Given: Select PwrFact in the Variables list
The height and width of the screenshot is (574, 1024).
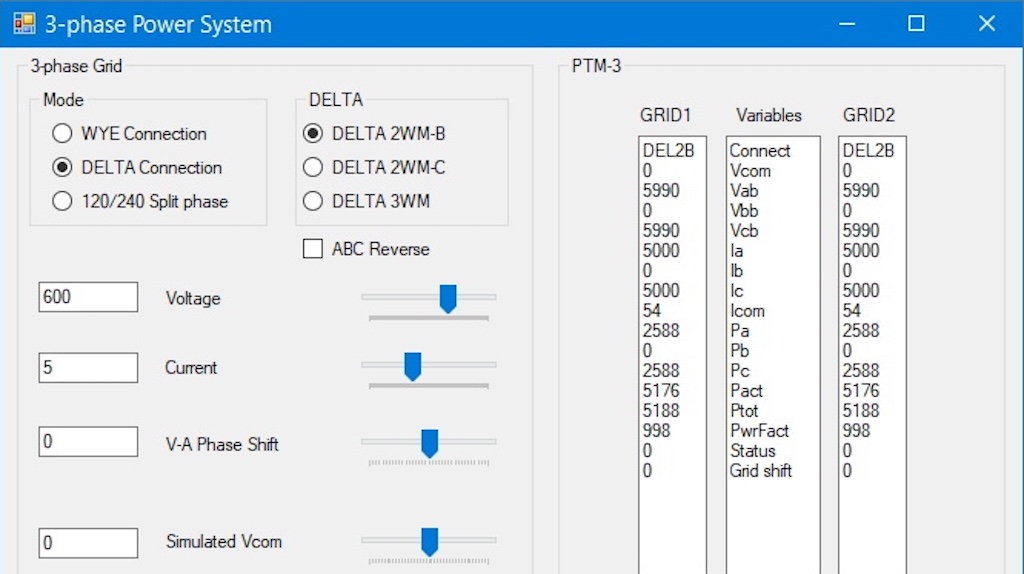Looking at the screenshot, I should click(x=759, y=431).
